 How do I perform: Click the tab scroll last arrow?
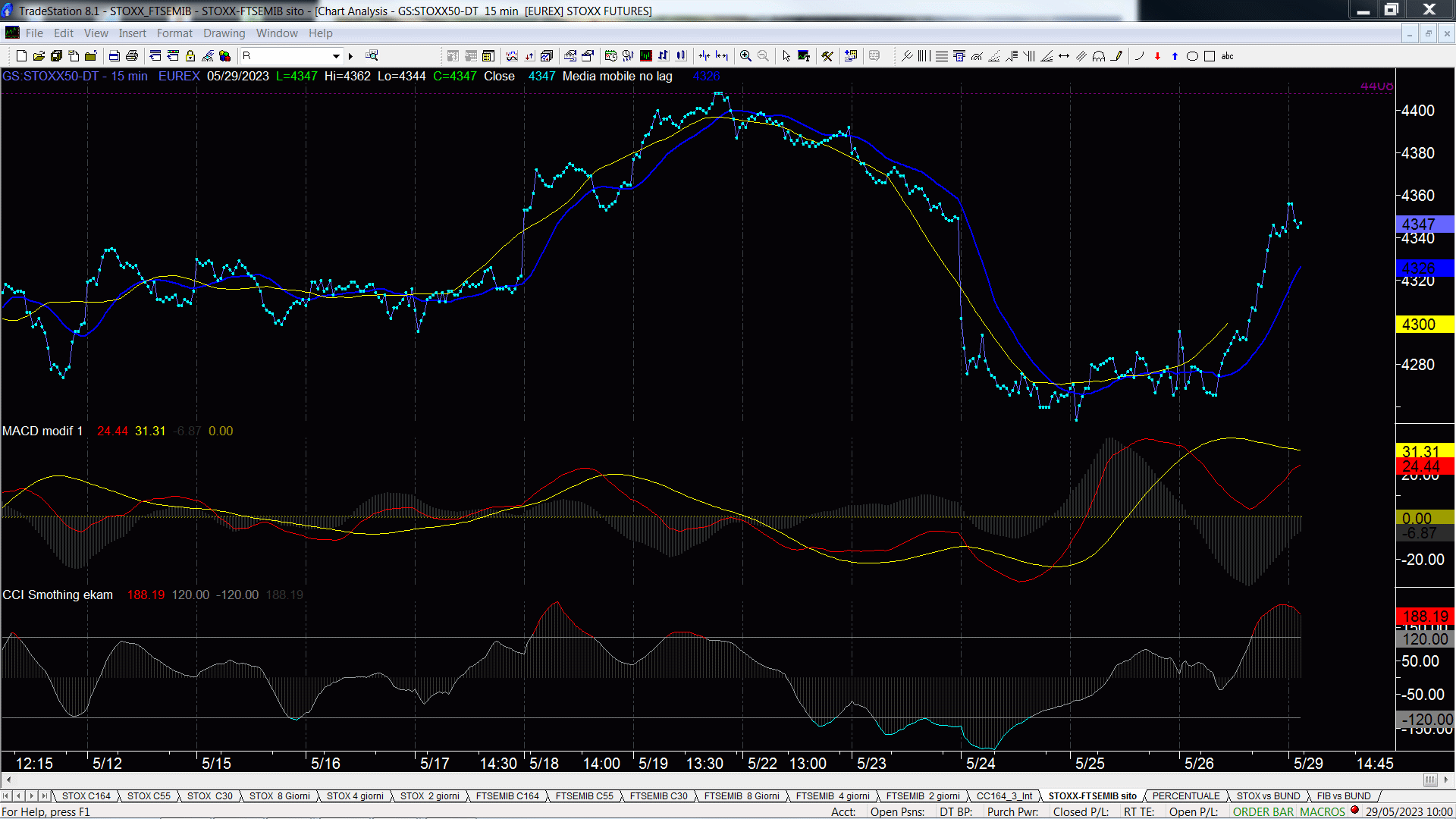[x=44, y=796]
